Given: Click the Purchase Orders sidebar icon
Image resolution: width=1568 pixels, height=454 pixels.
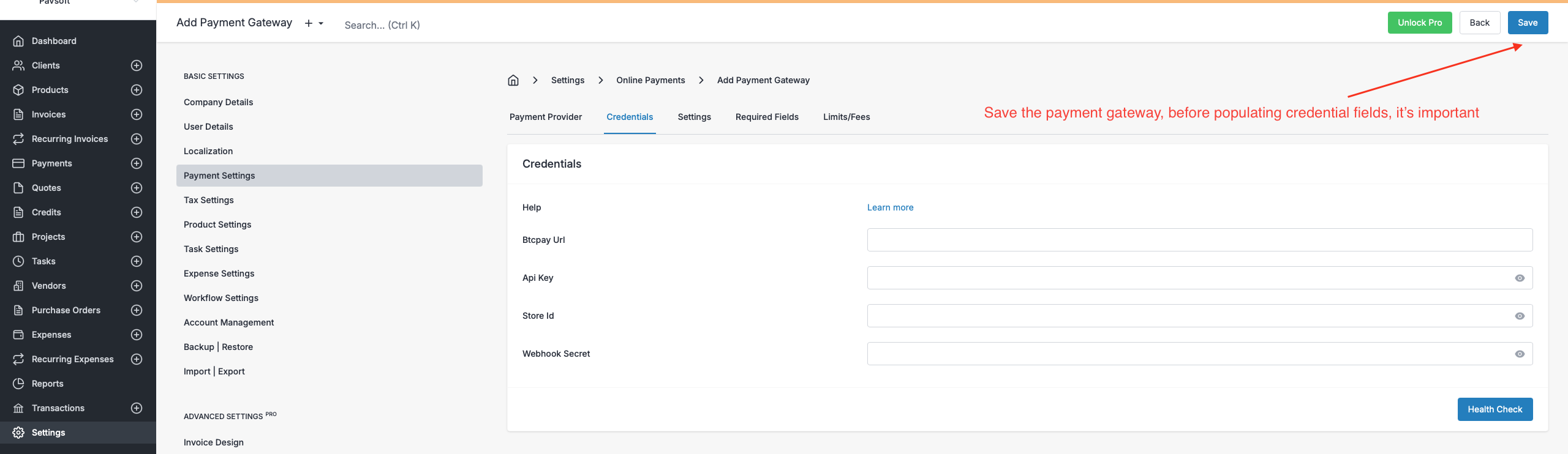Looking at the screenshot, I should 18,310.
